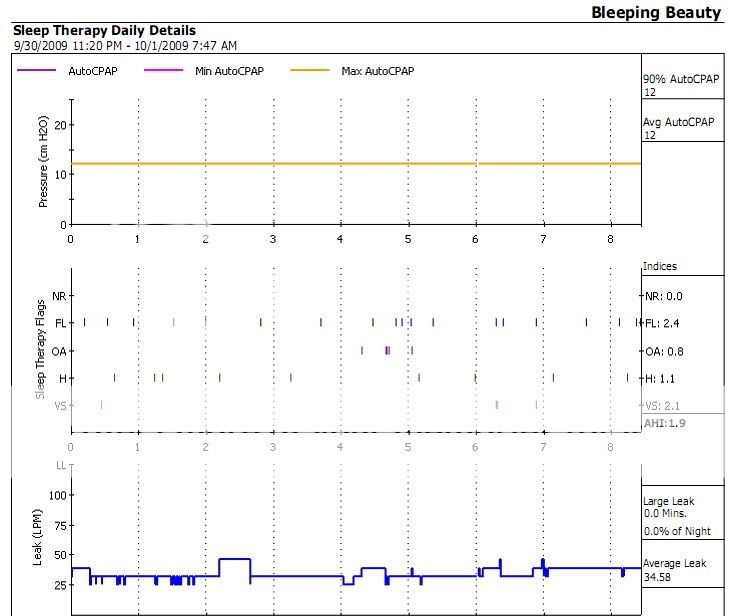738x616 pixels.
Task: Select the Sleep Therapy Daily Details heading
Action: click(104, 31)
